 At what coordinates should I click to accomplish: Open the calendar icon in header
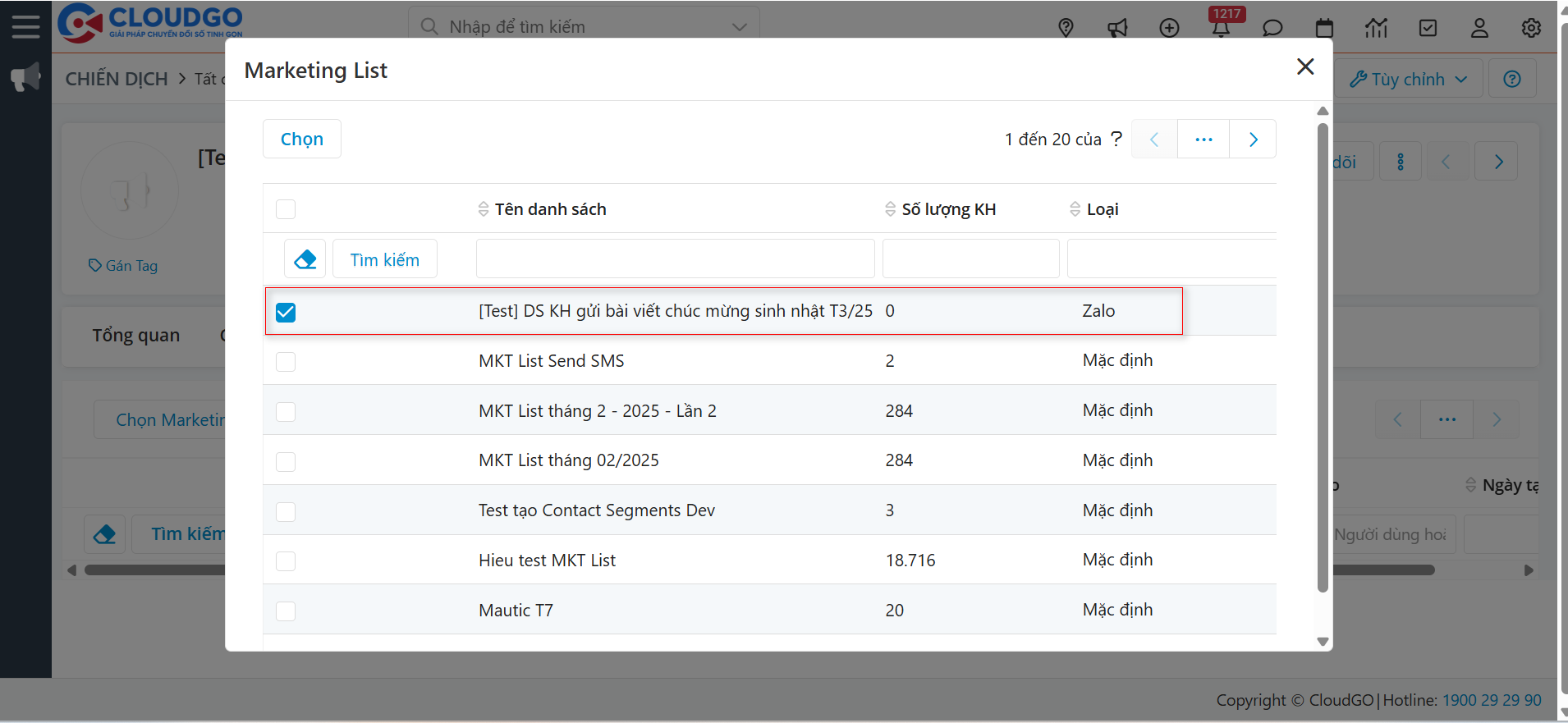(1324, 28)
